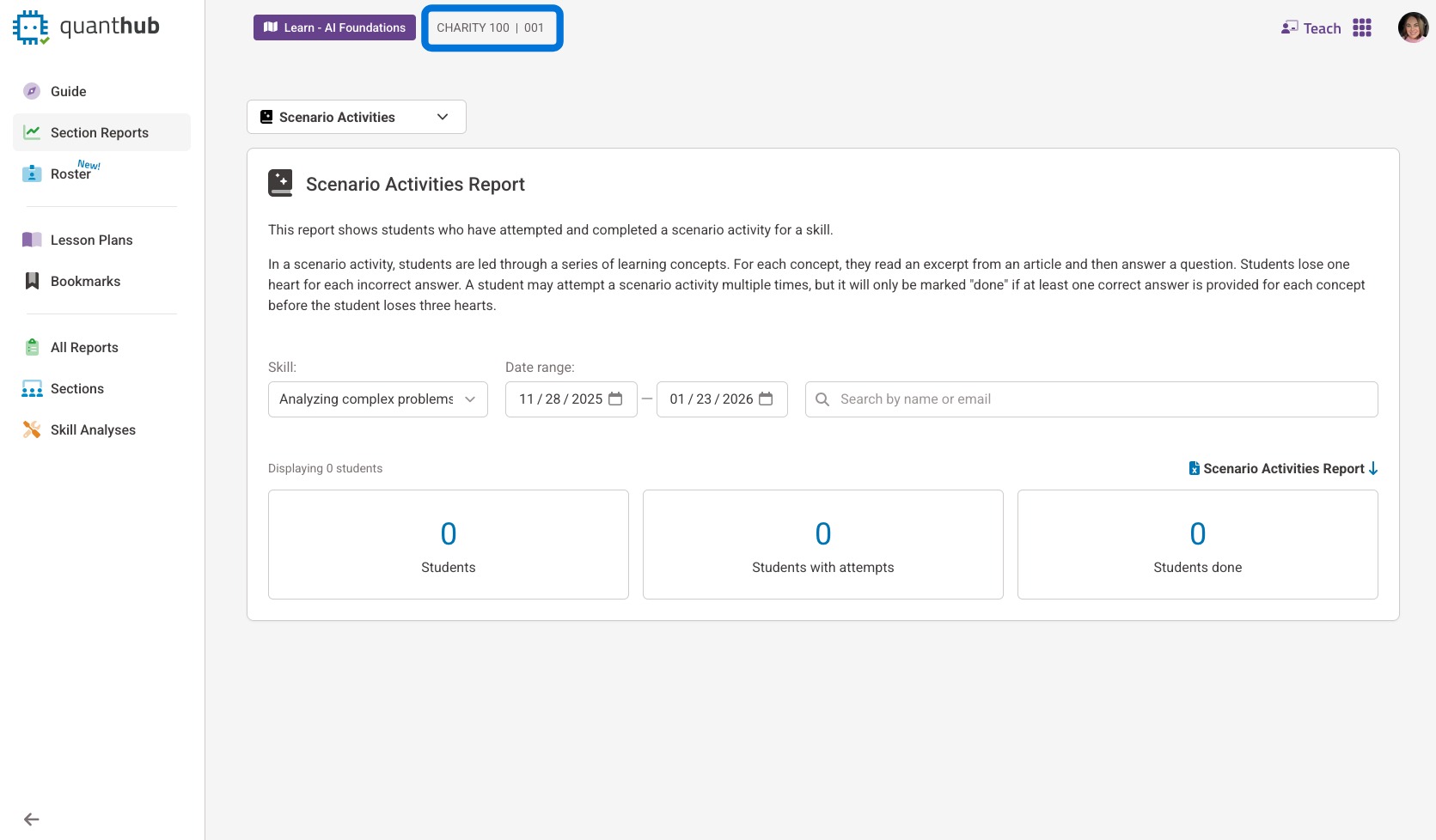Download the Scenario Activities Report

point(1283,468)
